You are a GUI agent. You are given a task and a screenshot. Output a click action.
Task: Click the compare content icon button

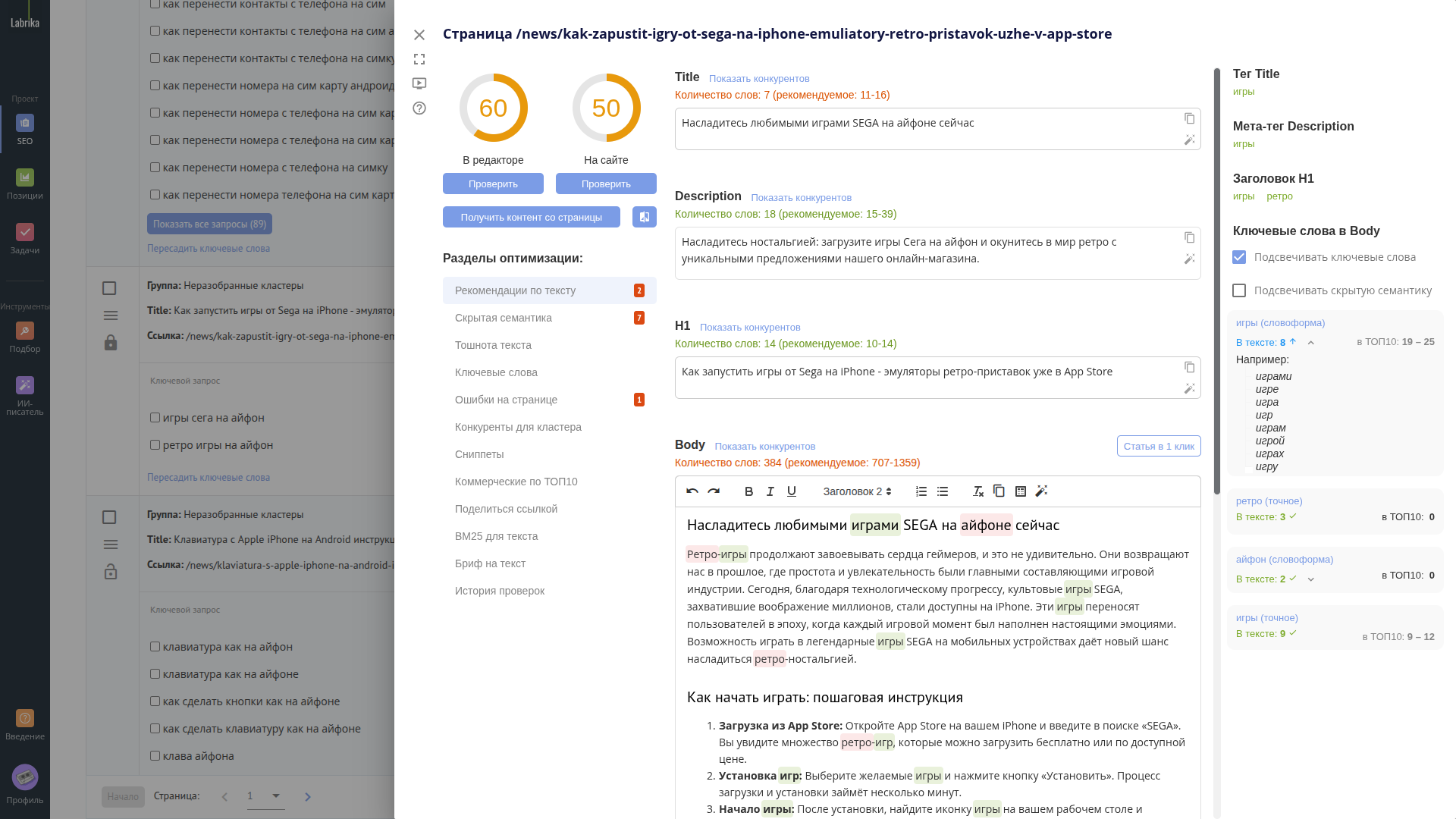pos(645,217)
